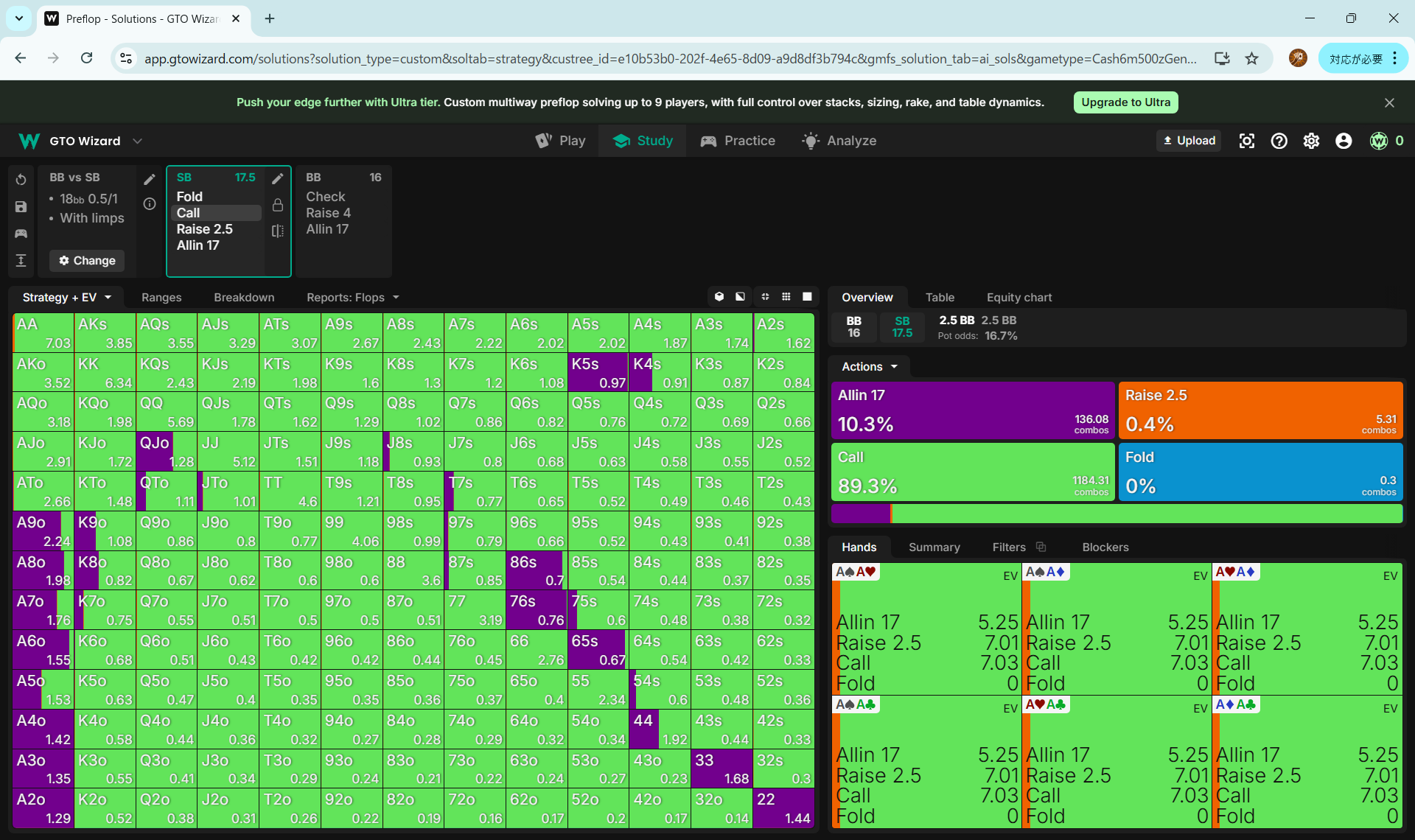Toggle the half-filled square display mode
This screenshot has width=1415, height=840.
(x=740, y=296)
